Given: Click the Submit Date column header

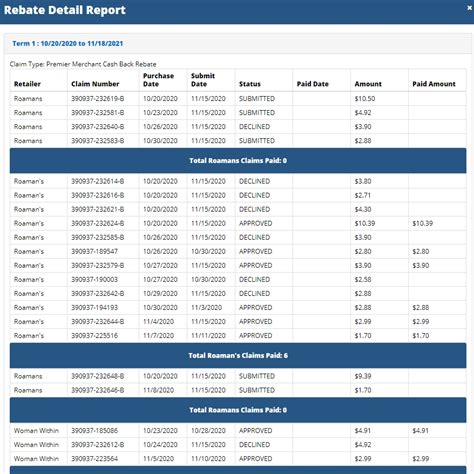Looking at the screenshot, I should (x=203, y=80).
